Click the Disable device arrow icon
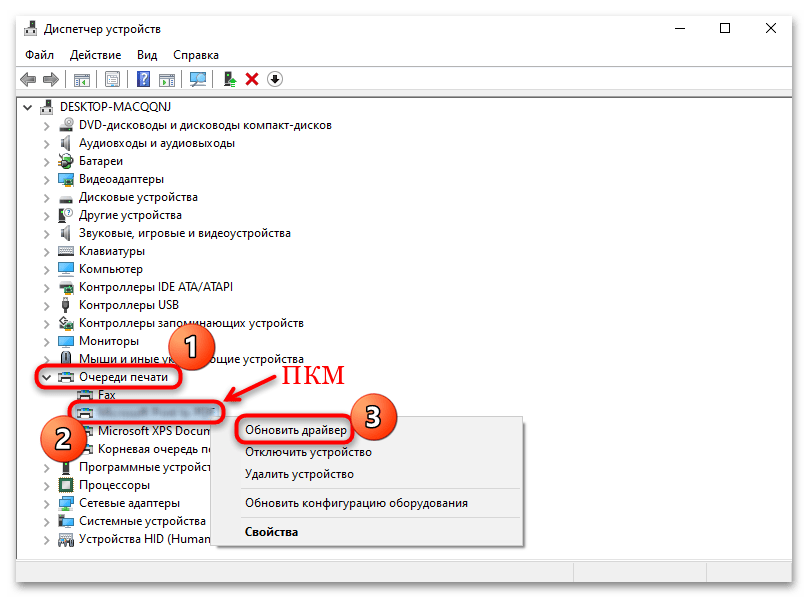Screen dimensions: 808x598 tap(274, 79)
